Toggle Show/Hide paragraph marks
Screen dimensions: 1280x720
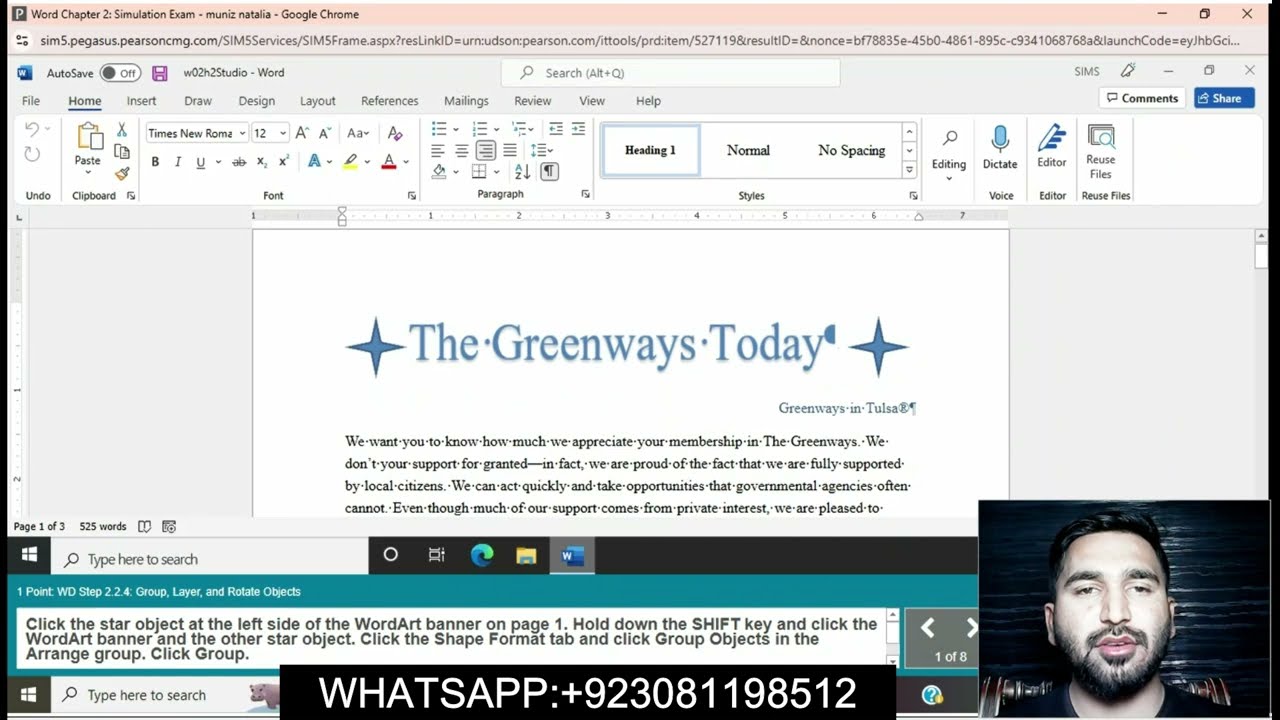[x=549, y=172]
